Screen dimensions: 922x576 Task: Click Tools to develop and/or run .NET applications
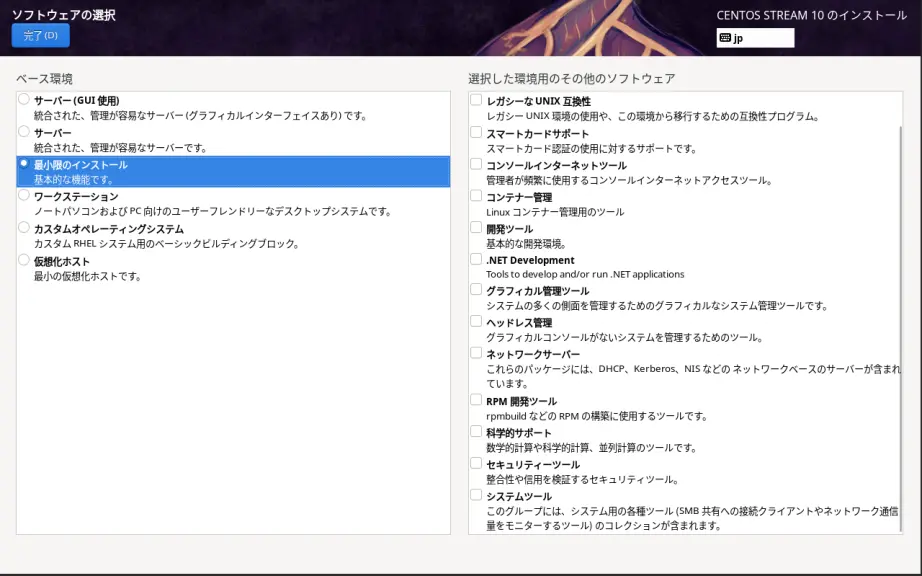pyautogui.click(x=585, y=274)
